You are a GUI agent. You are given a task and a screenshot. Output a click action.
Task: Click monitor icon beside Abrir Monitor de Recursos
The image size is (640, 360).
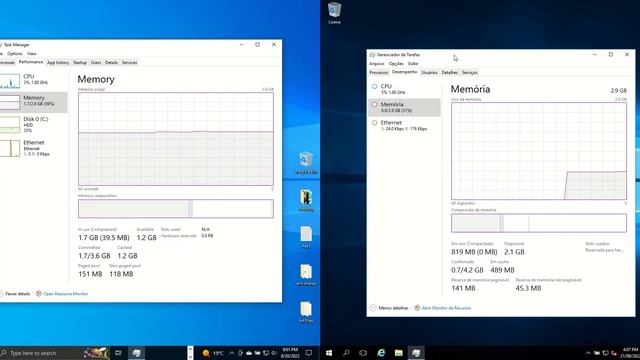point(417,308)
